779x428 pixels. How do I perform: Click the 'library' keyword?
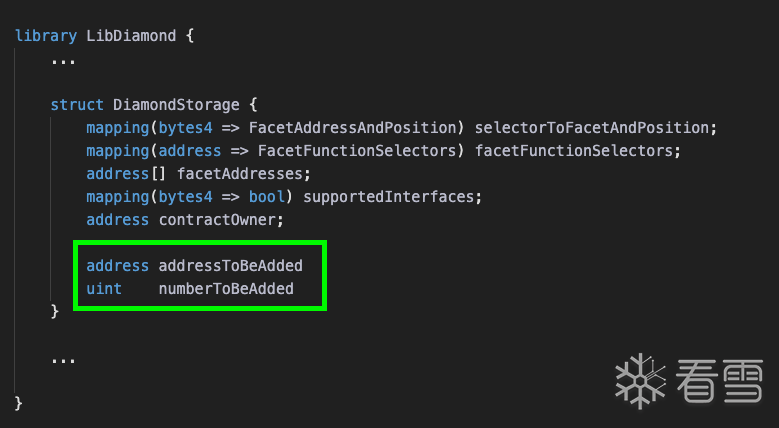[x=46, y=36]
